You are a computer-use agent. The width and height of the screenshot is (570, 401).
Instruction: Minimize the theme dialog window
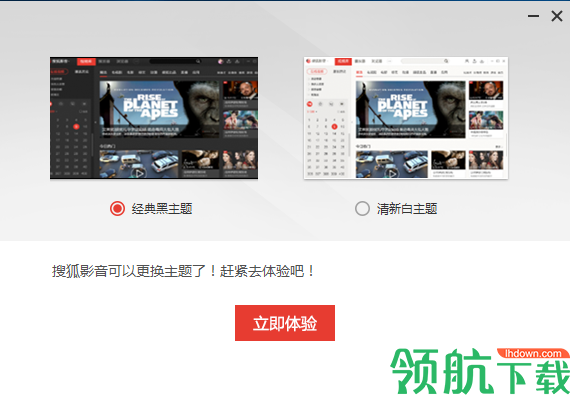pos(533,16)
